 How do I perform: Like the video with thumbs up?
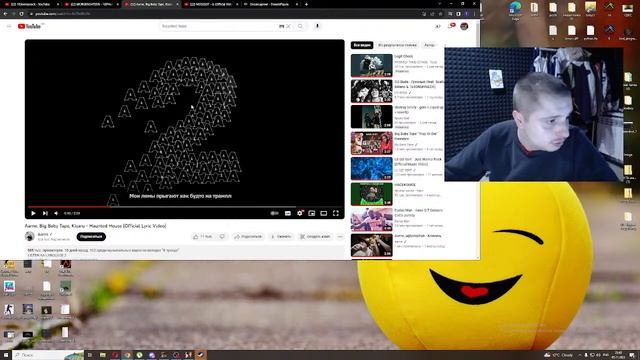[x=203, y=237]
